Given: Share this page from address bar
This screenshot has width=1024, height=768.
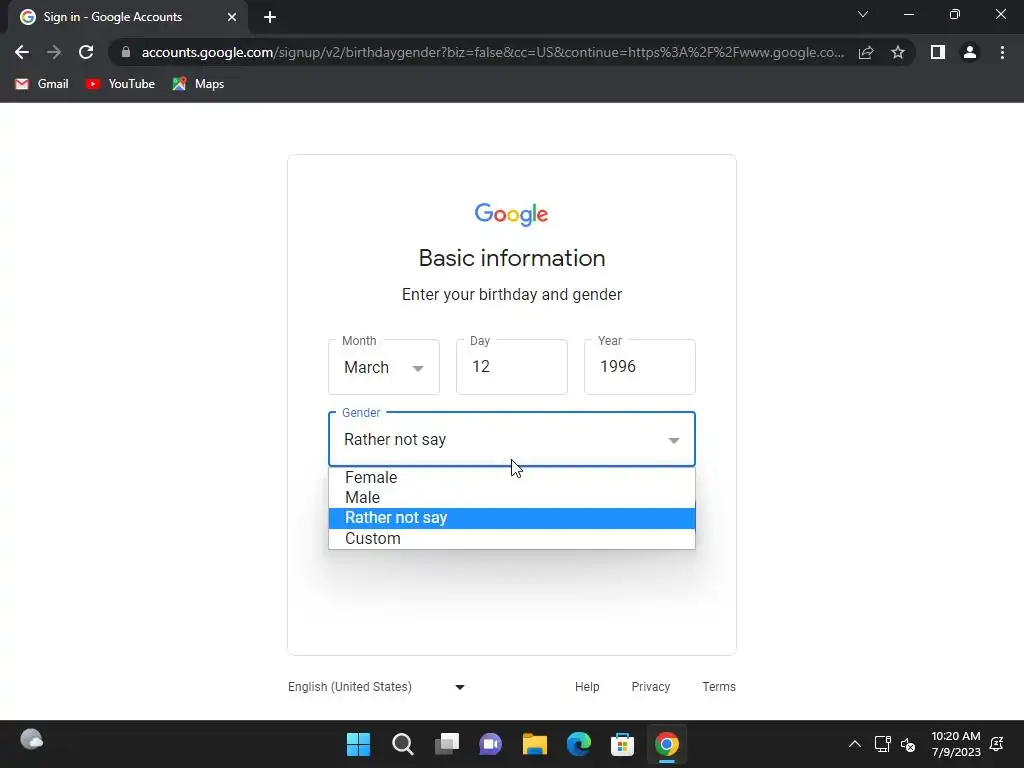Looking at the screenshot, I should [x=866, y=52].
